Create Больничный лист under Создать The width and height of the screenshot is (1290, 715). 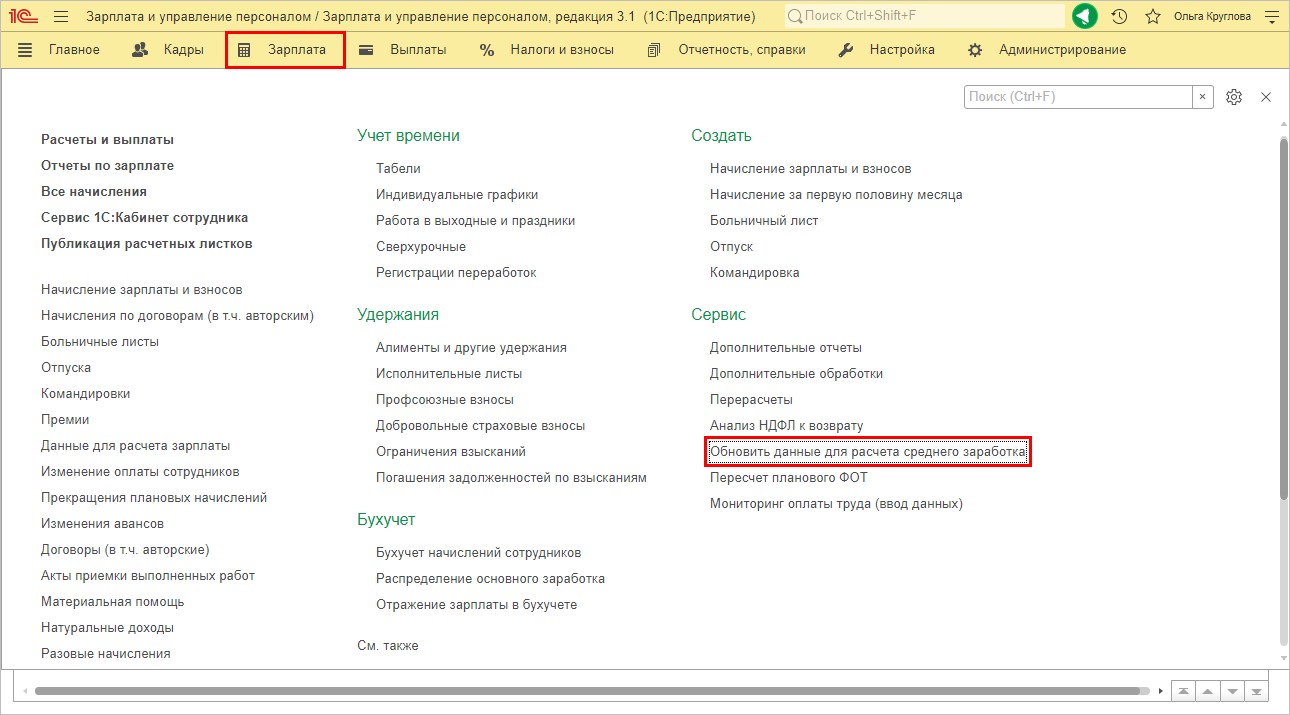click(764, 221)
